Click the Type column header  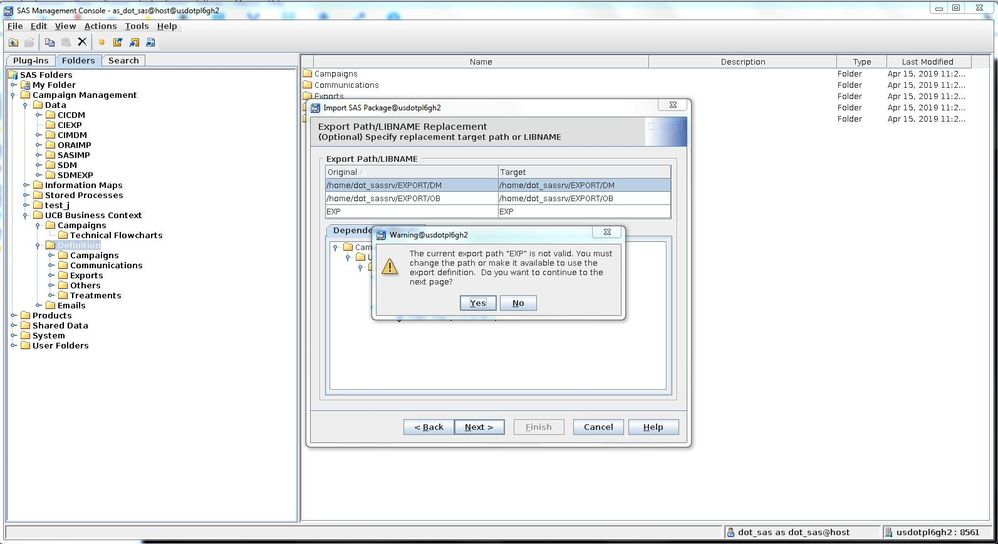862,62
